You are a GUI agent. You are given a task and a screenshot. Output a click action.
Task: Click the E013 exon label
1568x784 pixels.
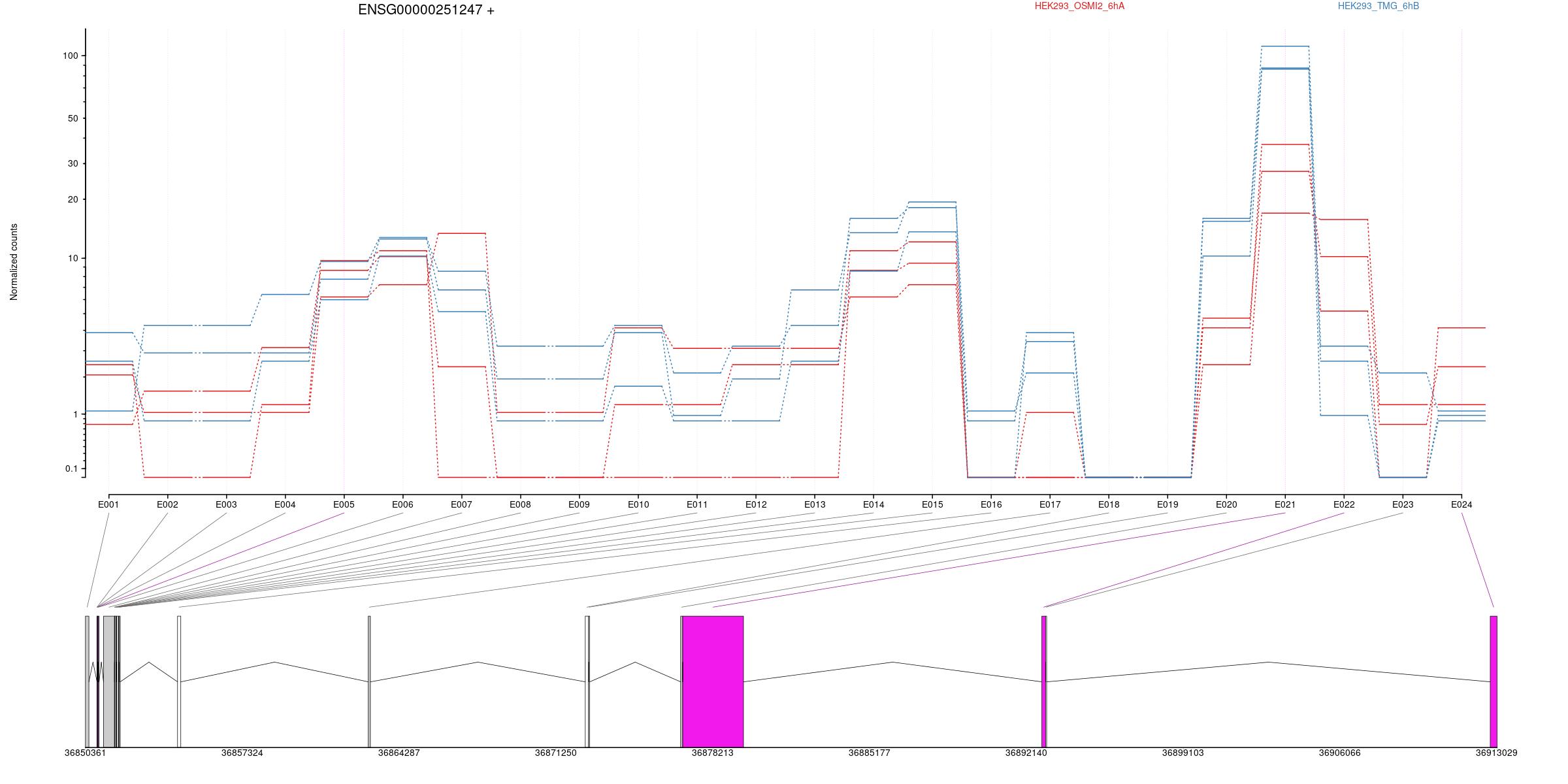(815, 504)
